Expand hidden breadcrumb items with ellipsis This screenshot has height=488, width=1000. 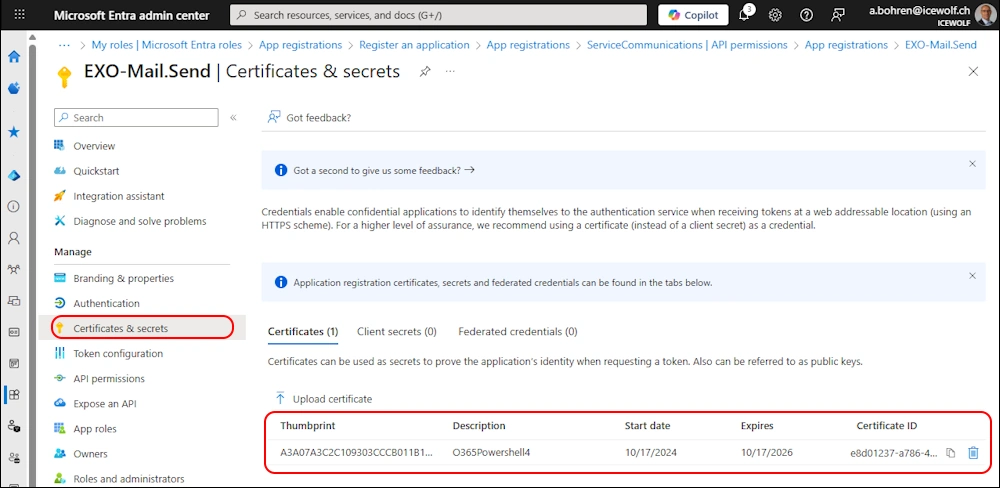click(x=65, y=45)
